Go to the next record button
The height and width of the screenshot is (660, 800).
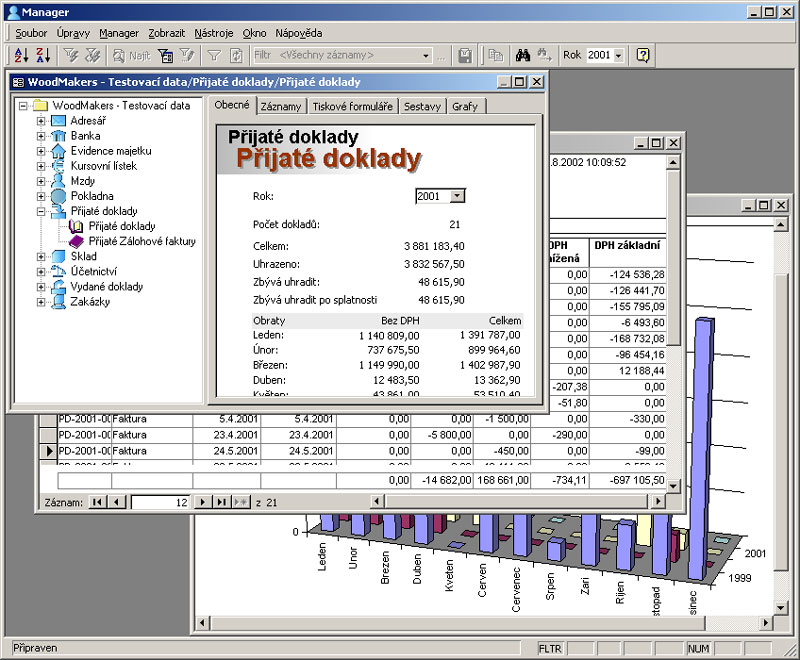click(203, 502)
